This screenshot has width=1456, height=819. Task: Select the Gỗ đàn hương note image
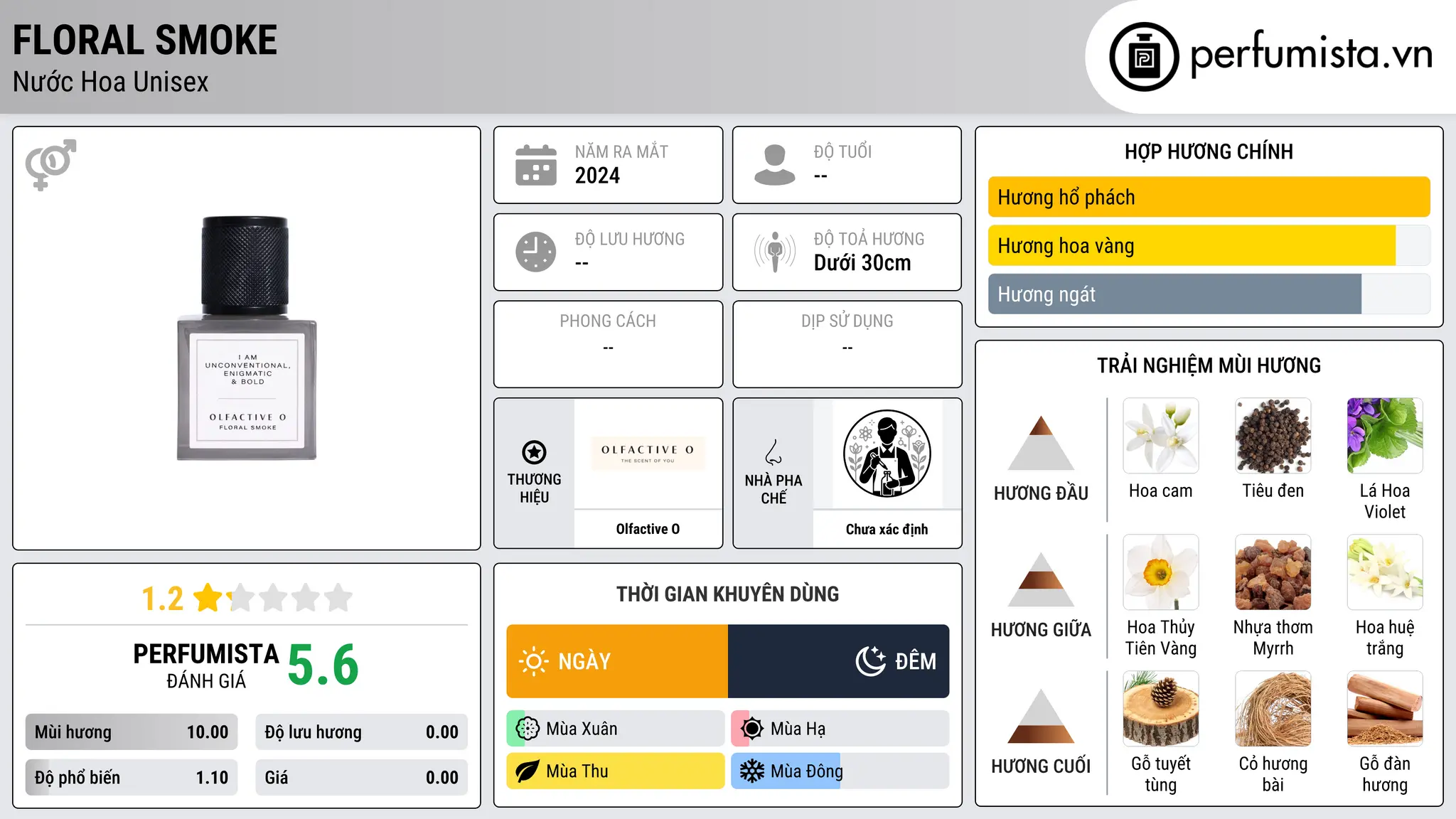[x=1385, y=709]
